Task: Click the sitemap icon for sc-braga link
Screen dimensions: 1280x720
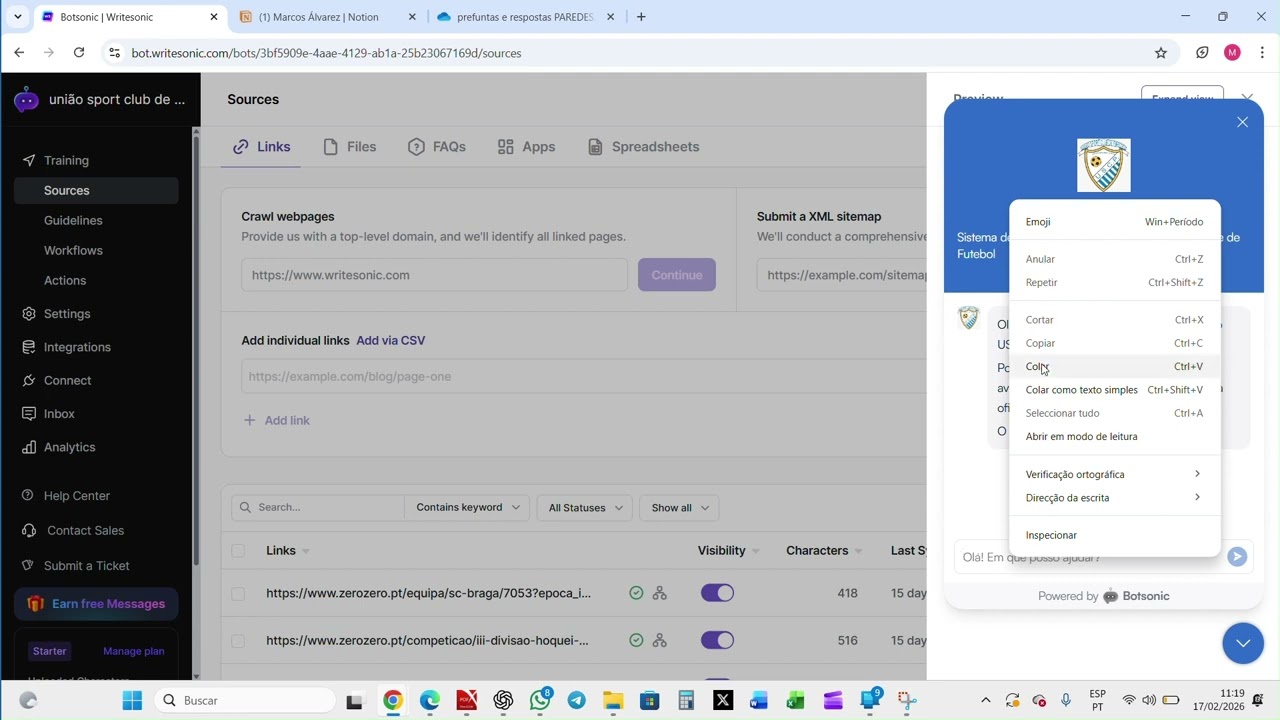Action: pyautogui.click(x=659, y=593)
